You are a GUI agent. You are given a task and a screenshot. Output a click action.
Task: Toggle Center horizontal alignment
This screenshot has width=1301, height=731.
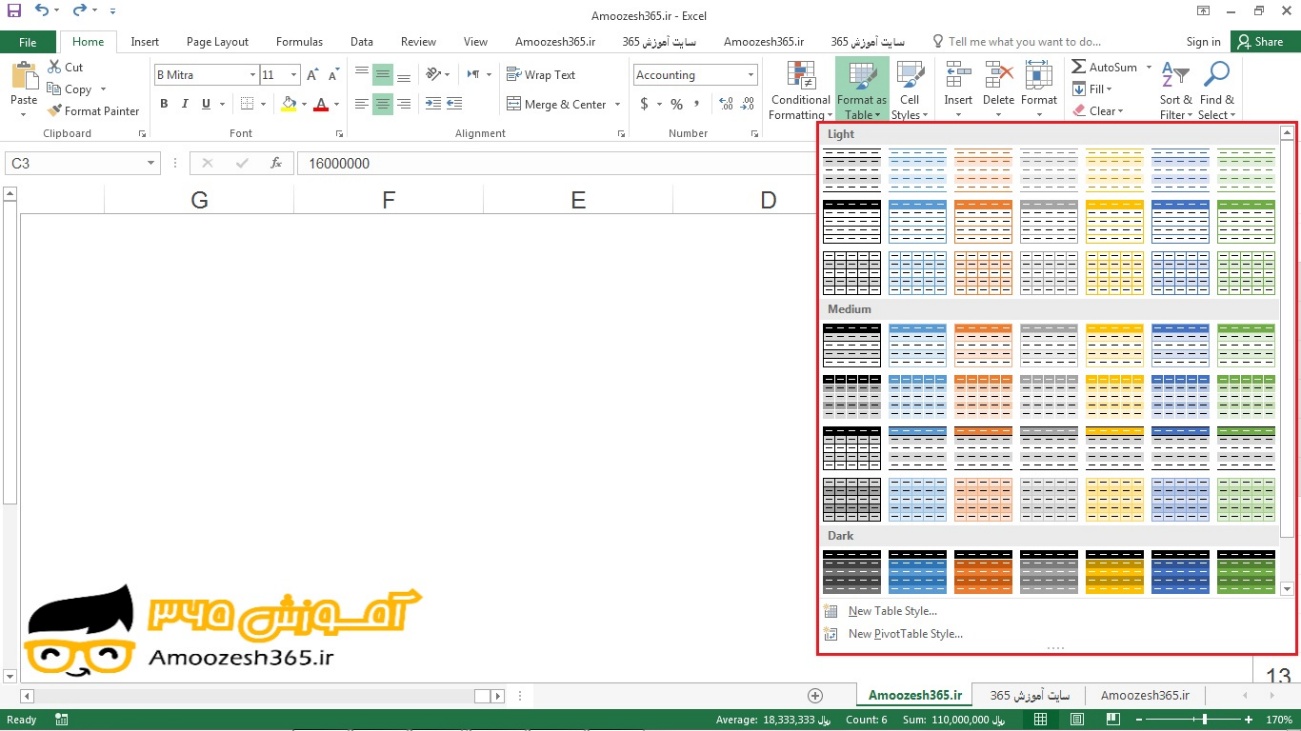pos(383,104)
